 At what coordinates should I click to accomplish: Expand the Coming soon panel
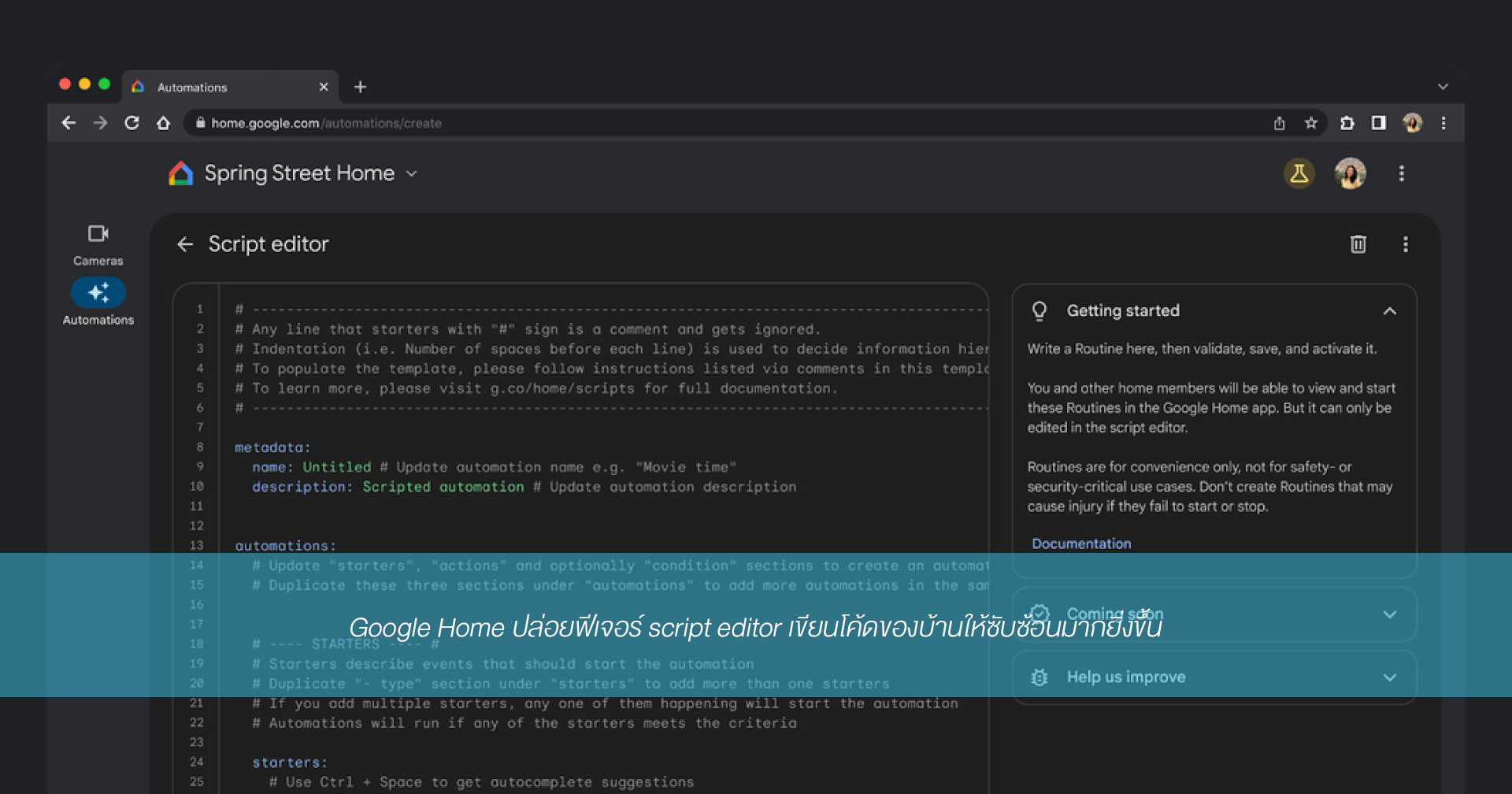[x=1390, y=614]
